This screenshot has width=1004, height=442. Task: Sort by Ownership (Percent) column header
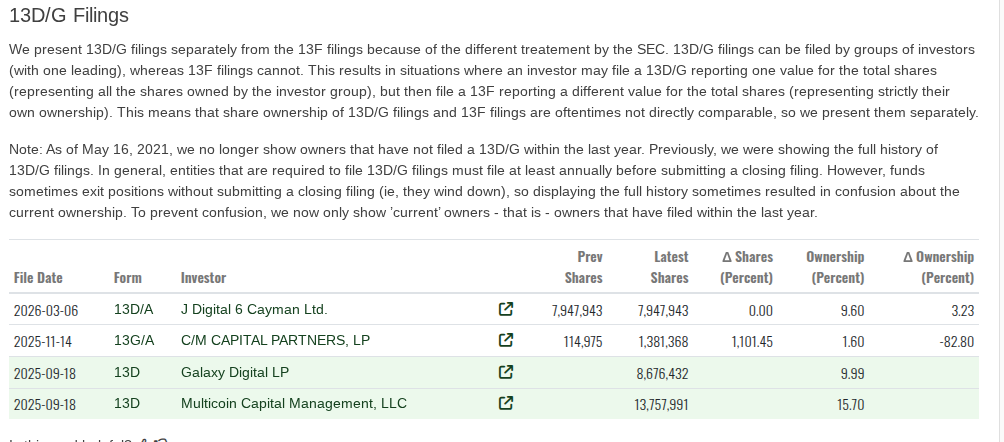(835, 268)
